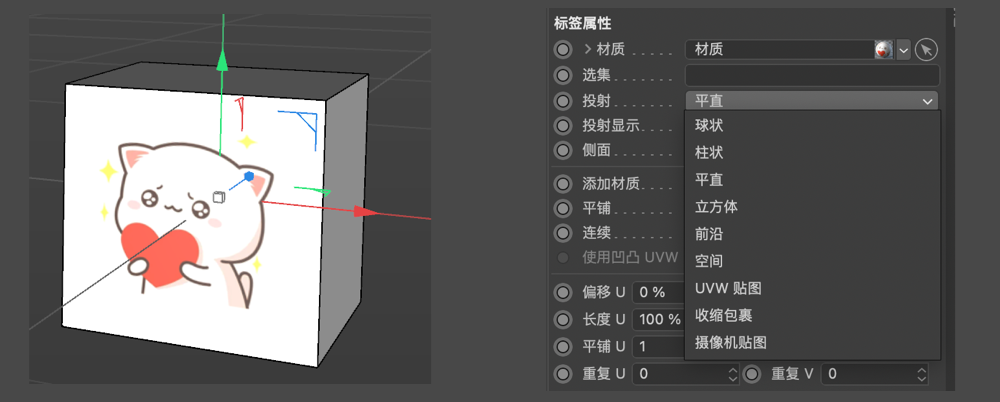Expand the 材质 disclosure arrow

(x=588, y=50)
